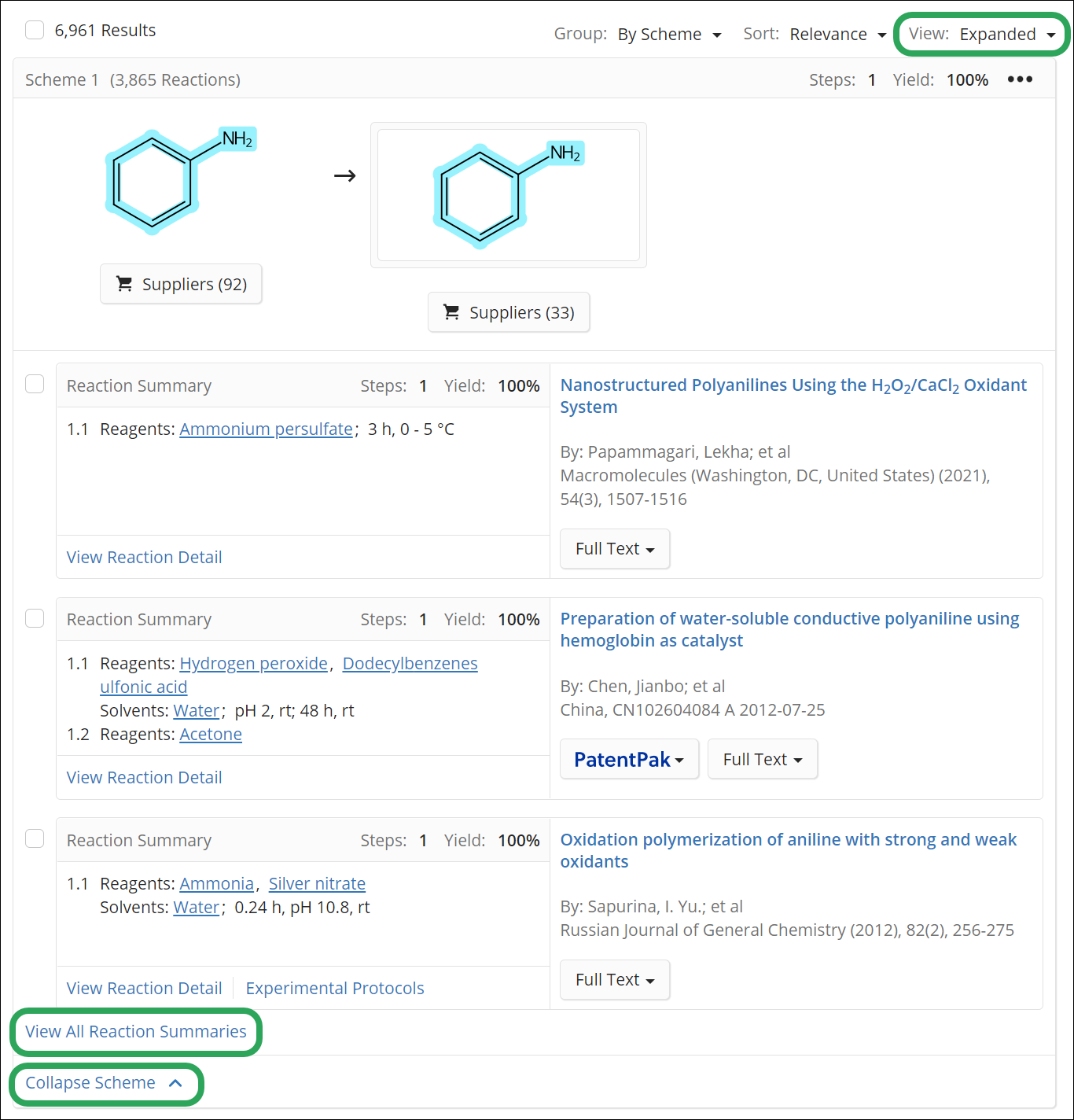
Task: Open the Sort Relevance dropdown
Action: pos(837,35)
